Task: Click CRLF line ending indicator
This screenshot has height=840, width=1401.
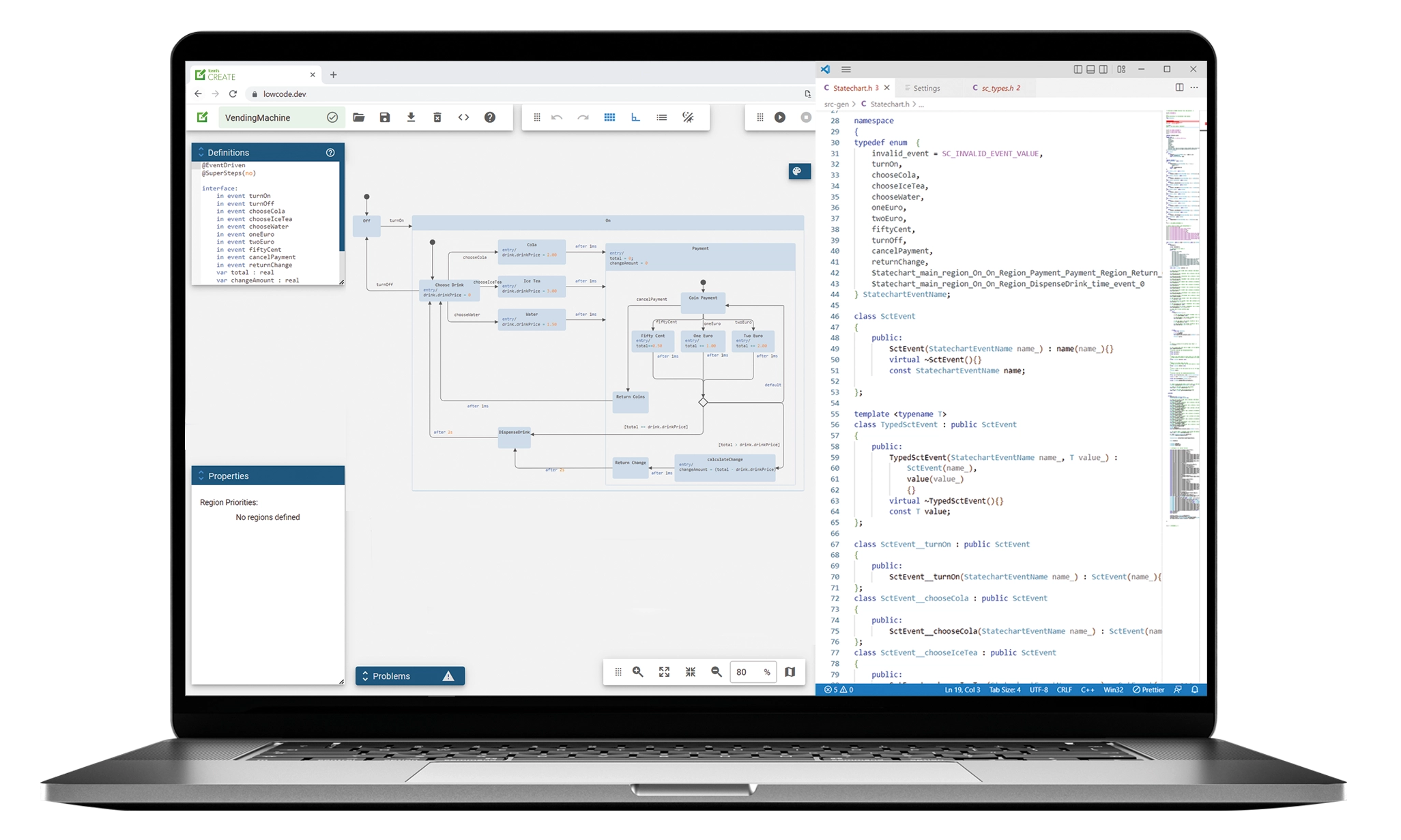Action: [x=1064, y=690]
